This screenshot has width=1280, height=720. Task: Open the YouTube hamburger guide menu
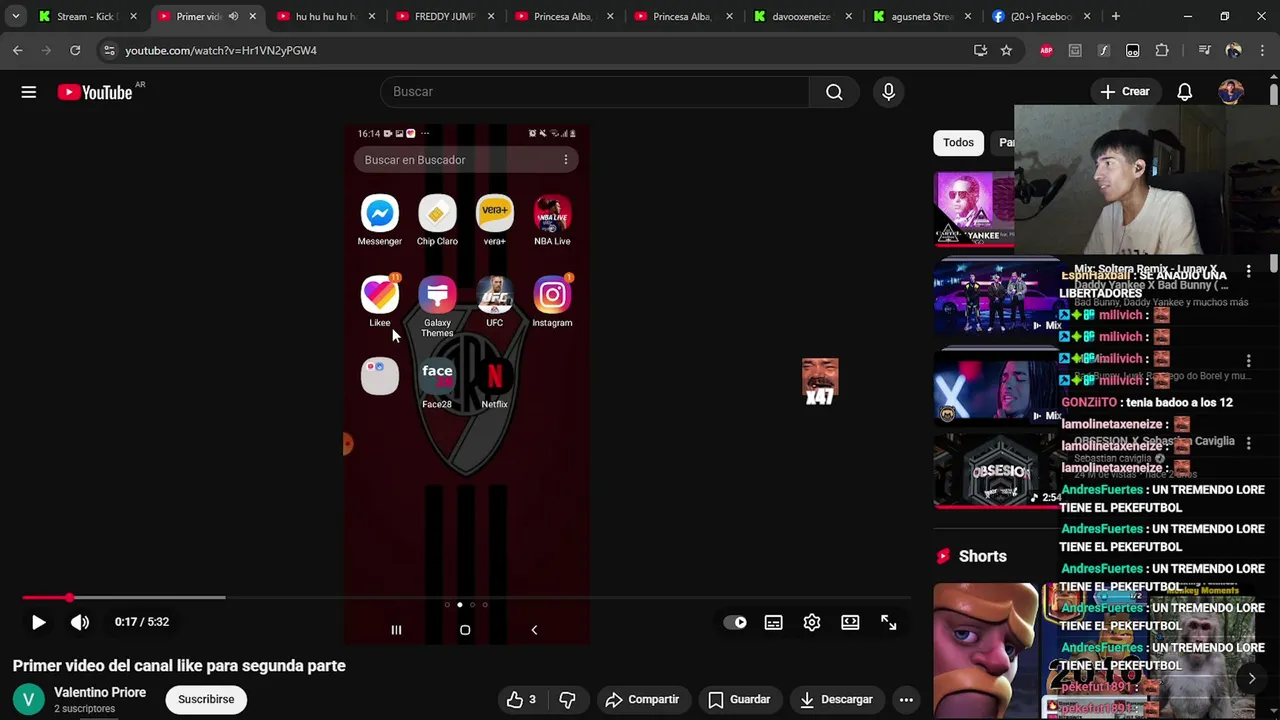pos(29,92)
